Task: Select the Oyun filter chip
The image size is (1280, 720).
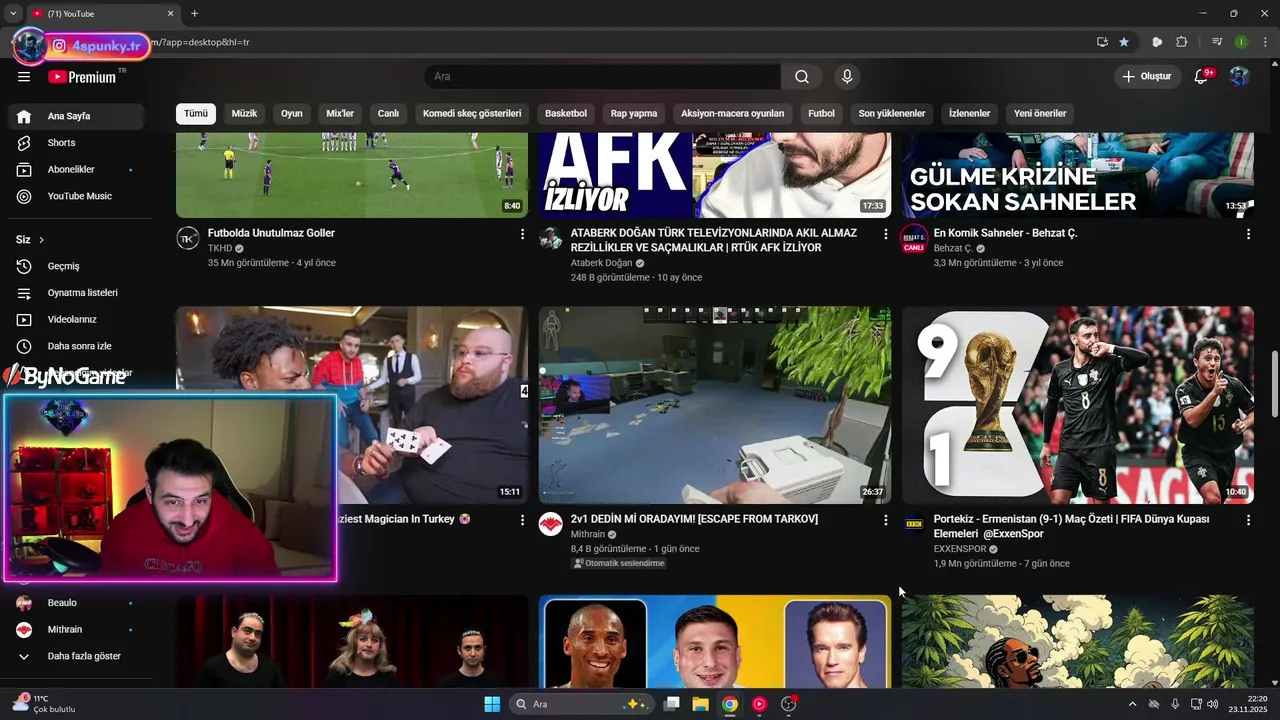Action: (291, 113)
